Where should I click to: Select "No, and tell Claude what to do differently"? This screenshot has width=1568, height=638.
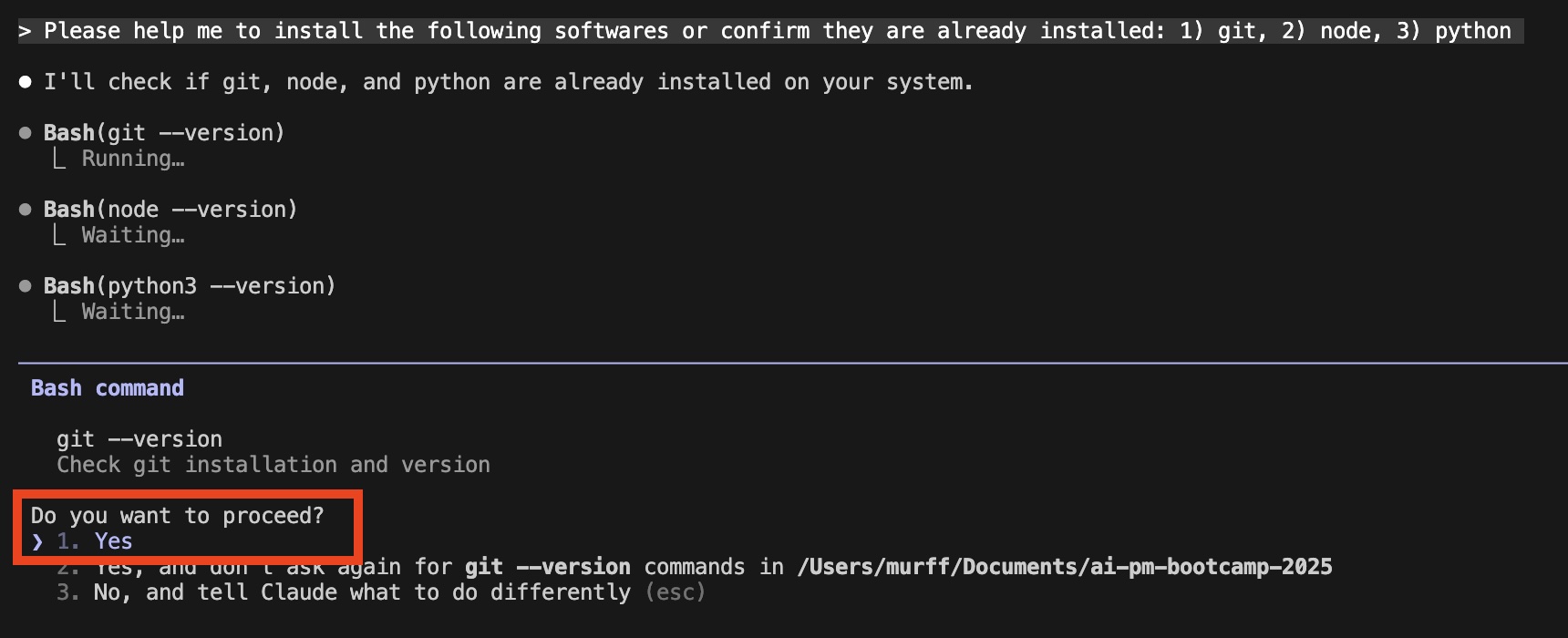pyautogui.click(x=361, y=592)
